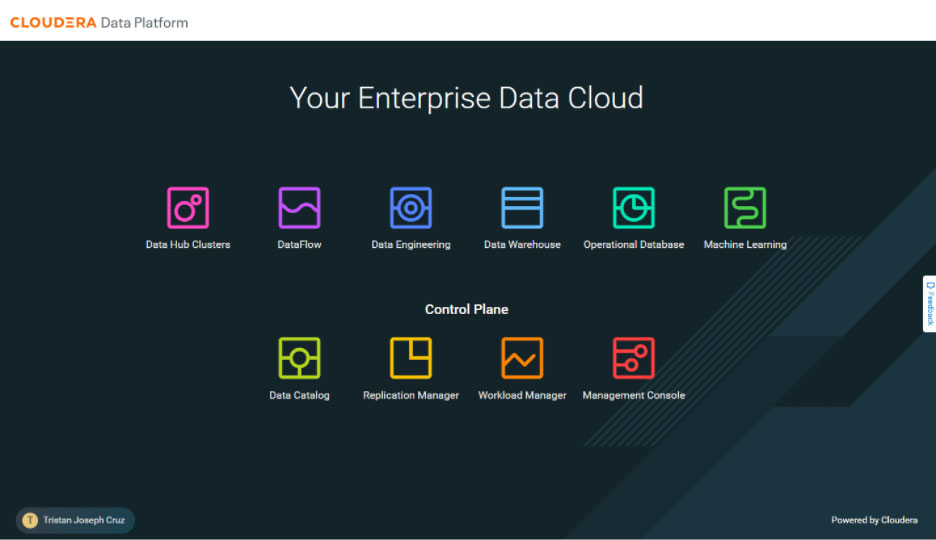Click the DataFlow label text
Image resolution: width=936 pixels, height=540 pixels.
click(299, 245)
